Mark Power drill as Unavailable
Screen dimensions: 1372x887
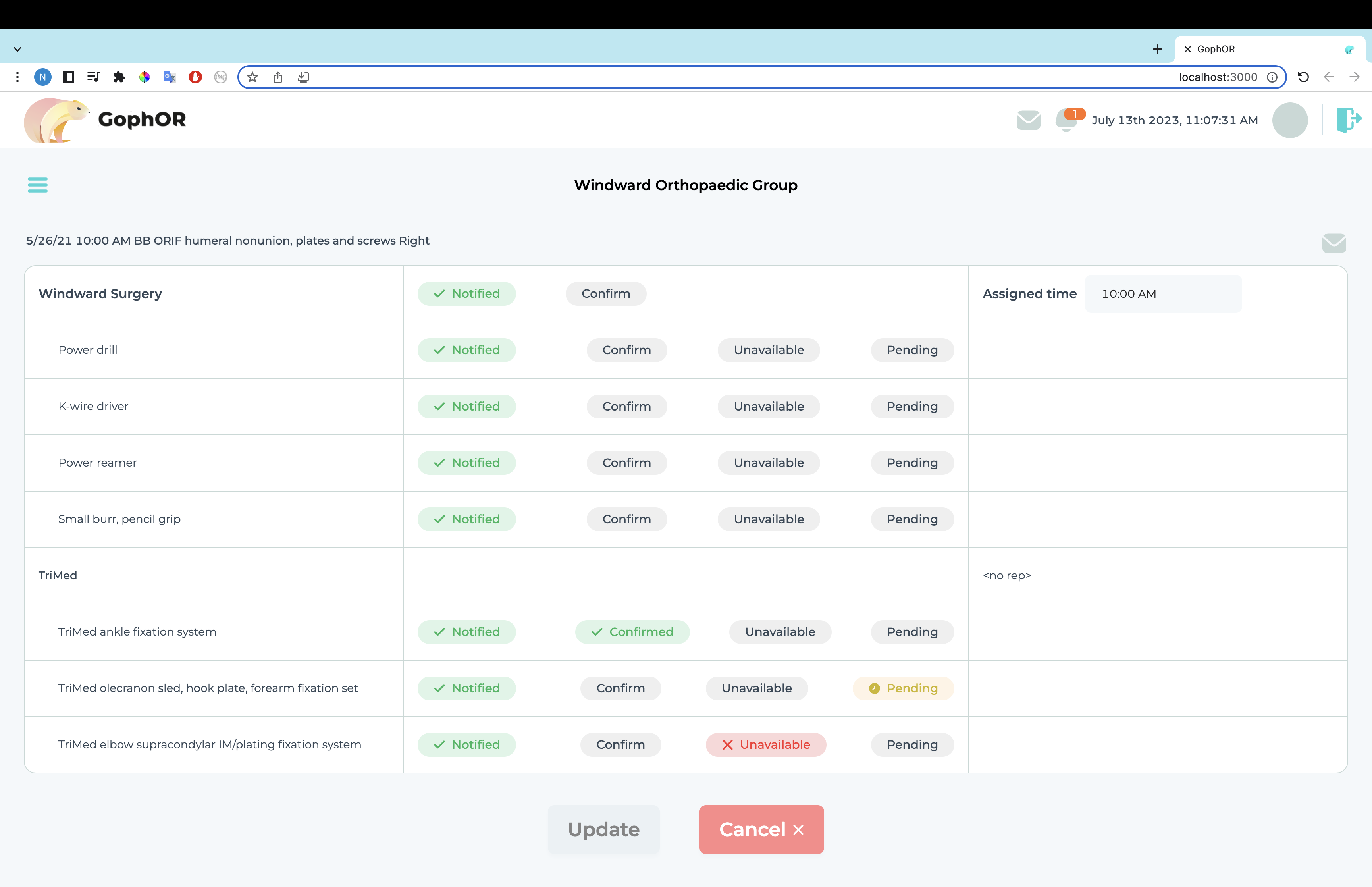(769, 350)
